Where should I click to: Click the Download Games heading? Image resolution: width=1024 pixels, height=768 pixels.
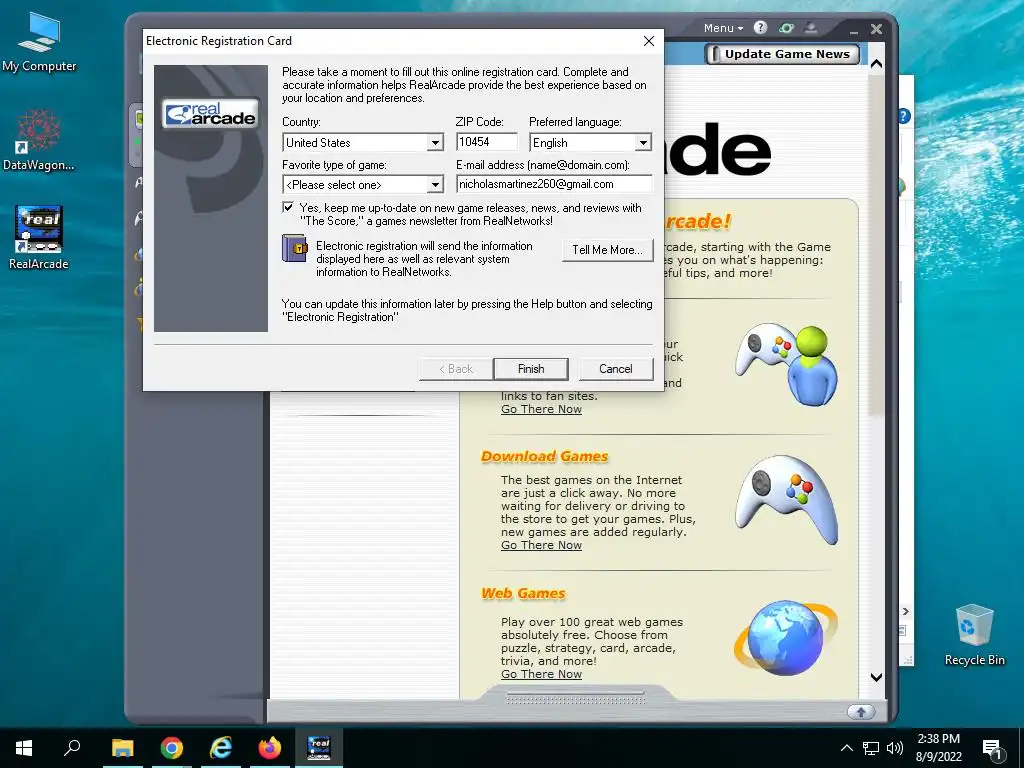point(544,456)
